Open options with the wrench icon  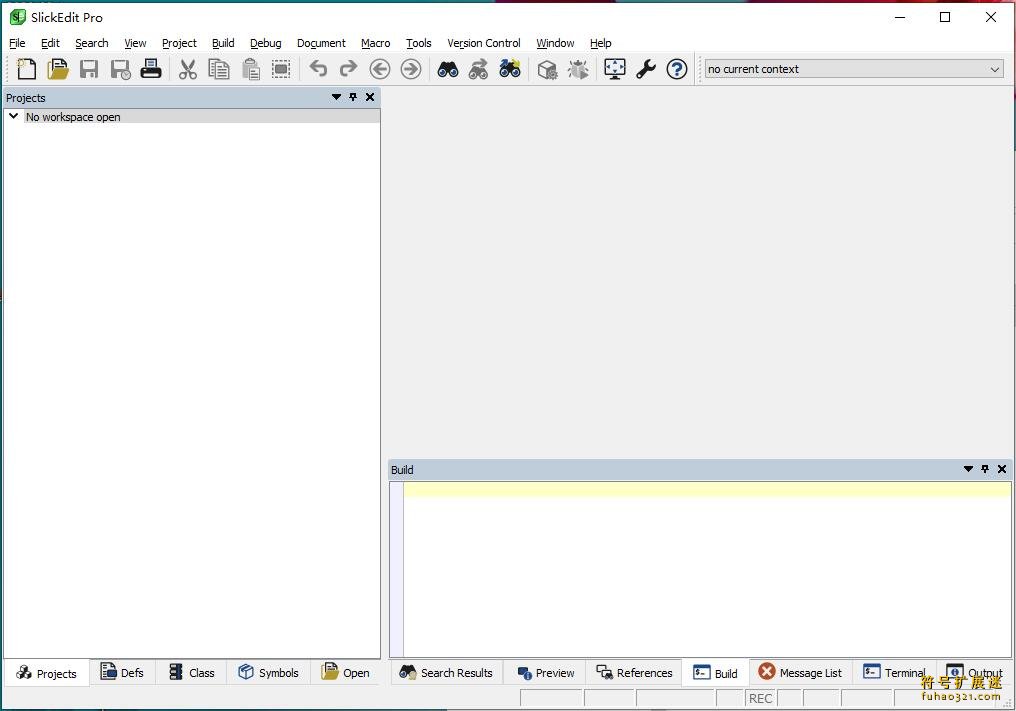tap(646, 69)
